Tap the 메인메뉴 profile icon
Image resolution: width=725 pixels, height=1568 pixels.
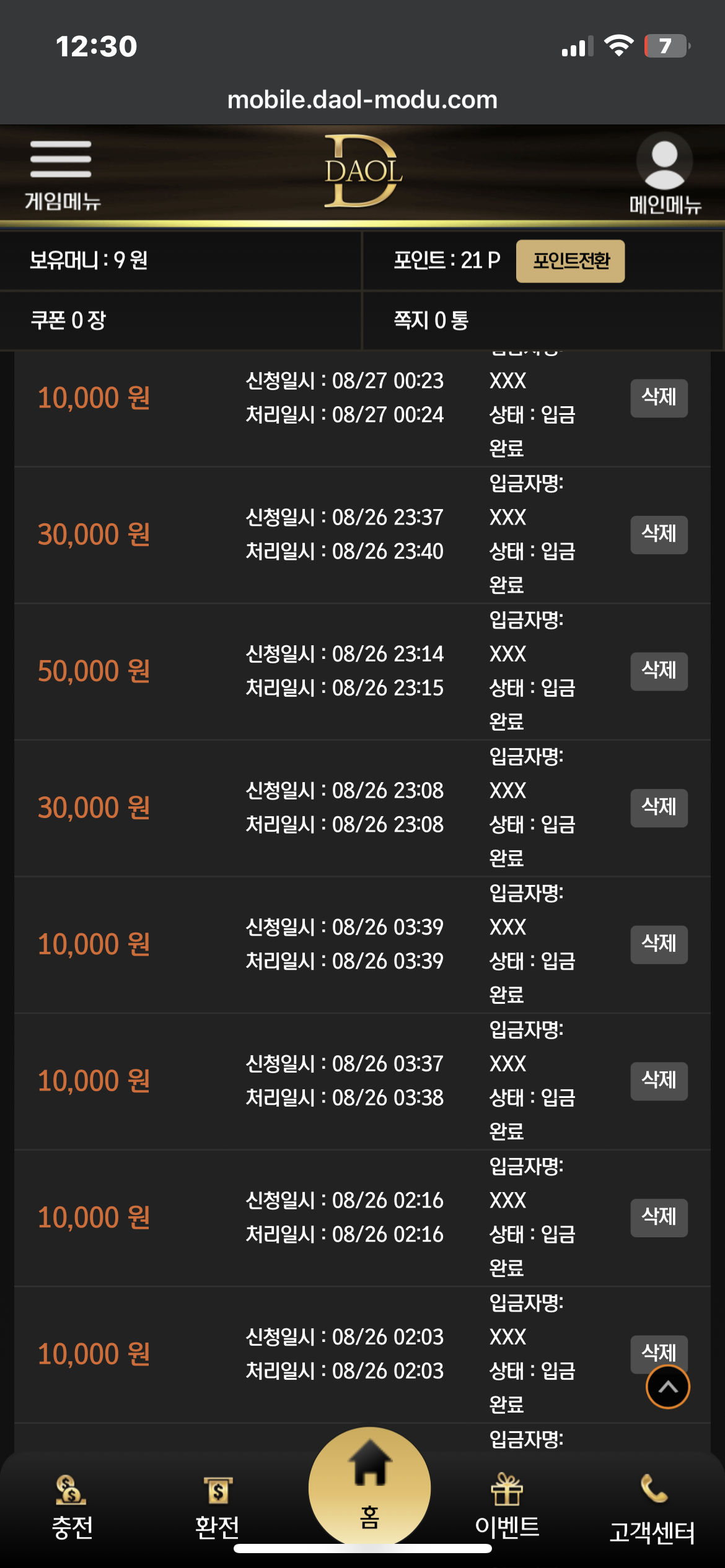665,173
